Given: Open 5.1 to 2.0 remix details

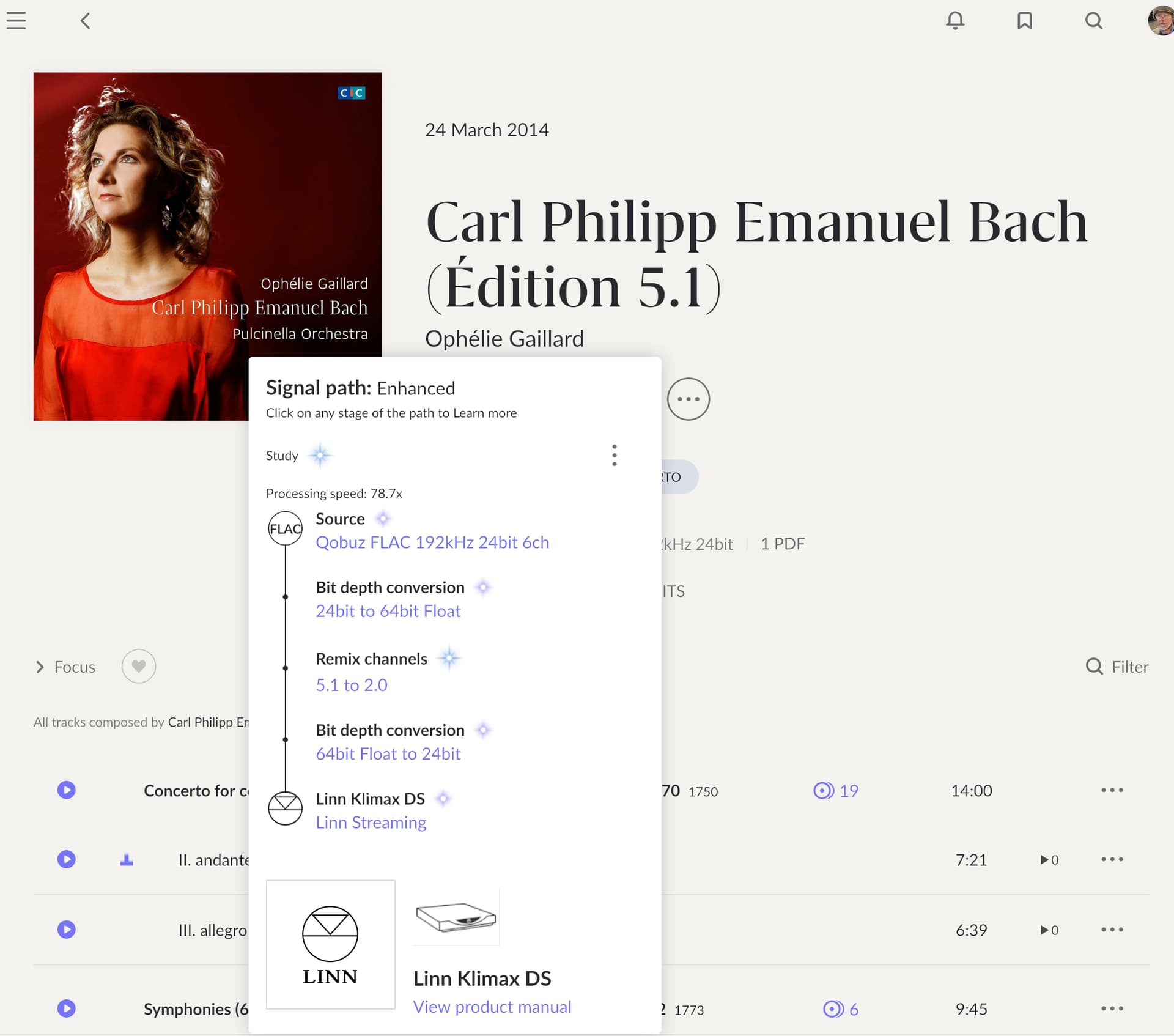Looking at the screenshot, I should [352, 685].
